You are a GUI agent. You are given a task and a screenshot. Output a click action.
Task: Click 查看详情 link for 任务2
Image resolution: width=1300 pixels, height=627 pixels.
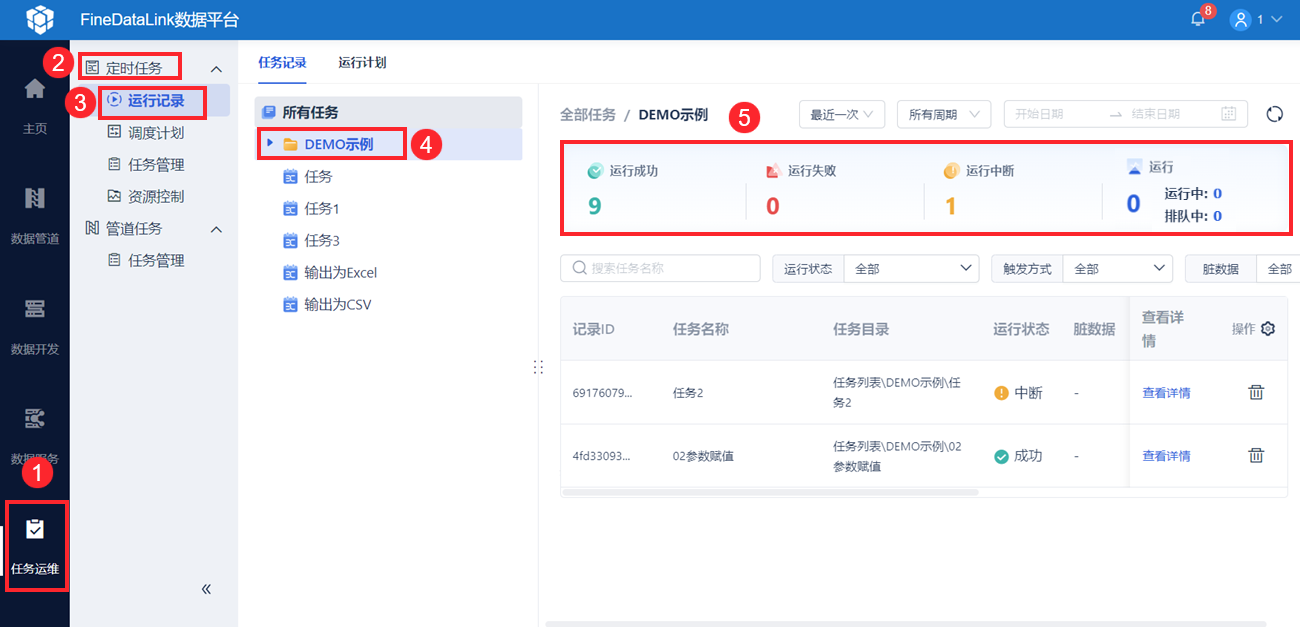coord(1166,393)
